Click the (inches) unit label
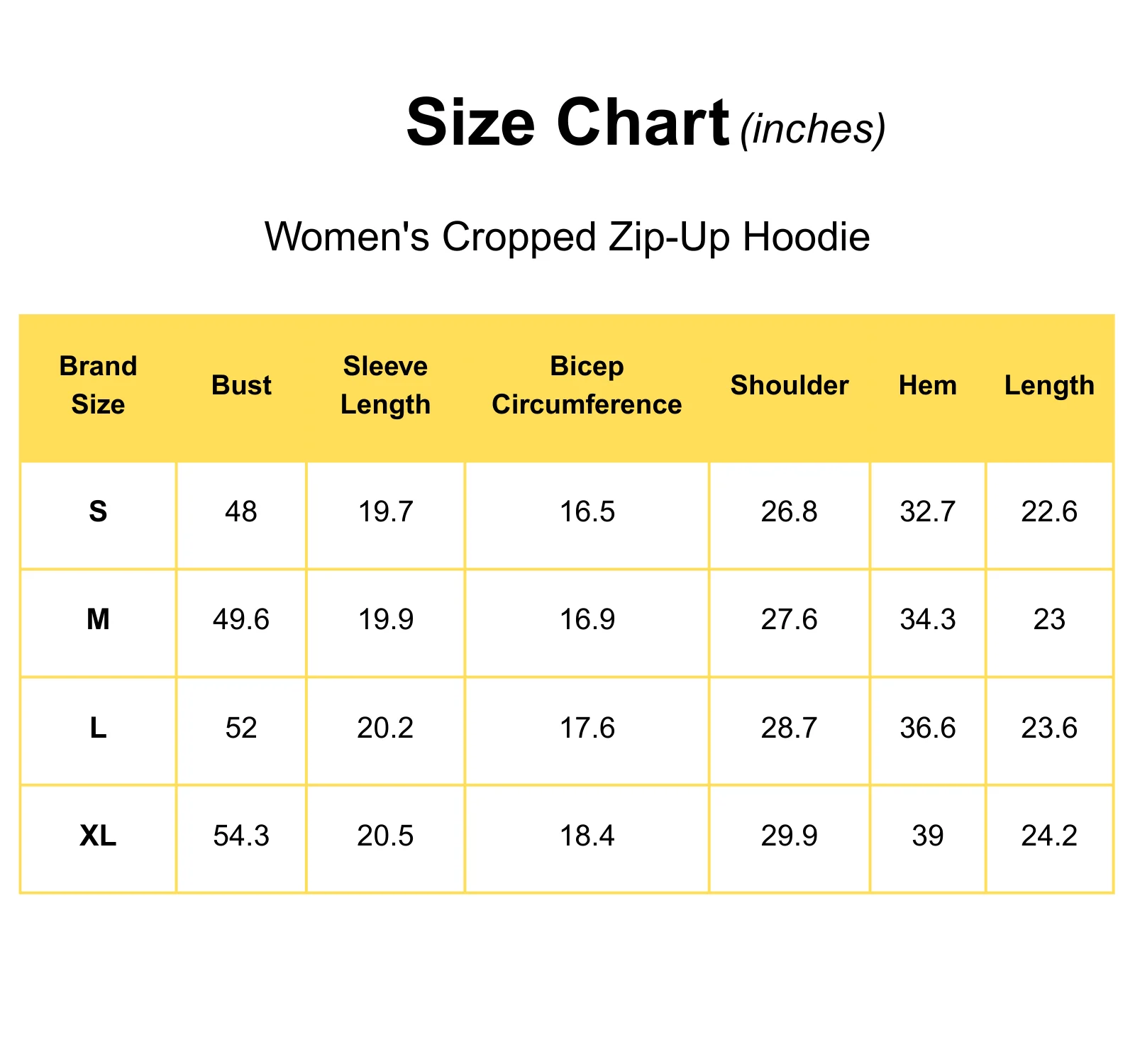This screenshot has width=1135, height=1064. click(813, 129)
